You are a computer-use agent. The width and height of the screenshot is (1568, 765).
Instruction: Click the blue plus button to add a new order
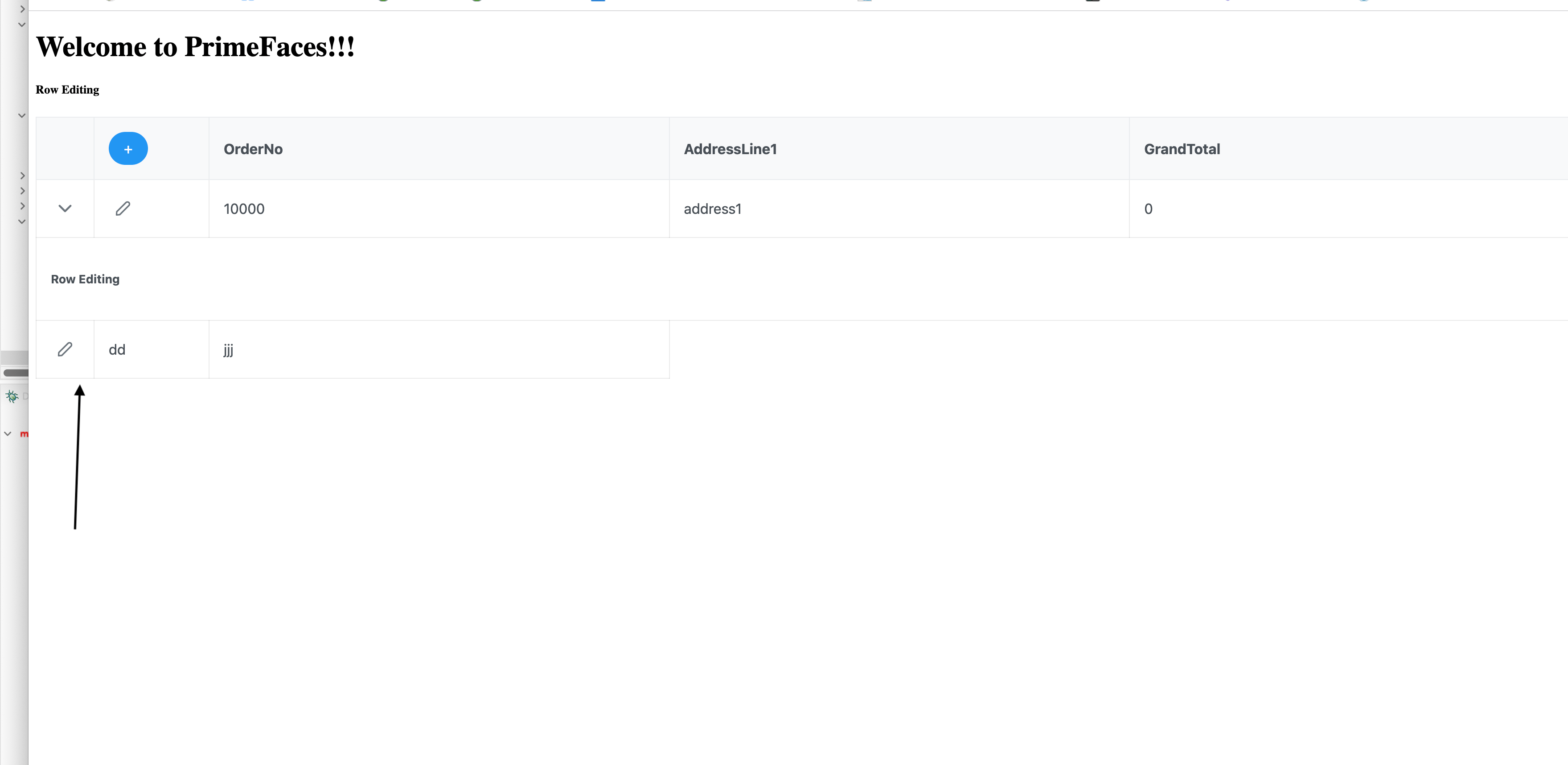point(128,148)
